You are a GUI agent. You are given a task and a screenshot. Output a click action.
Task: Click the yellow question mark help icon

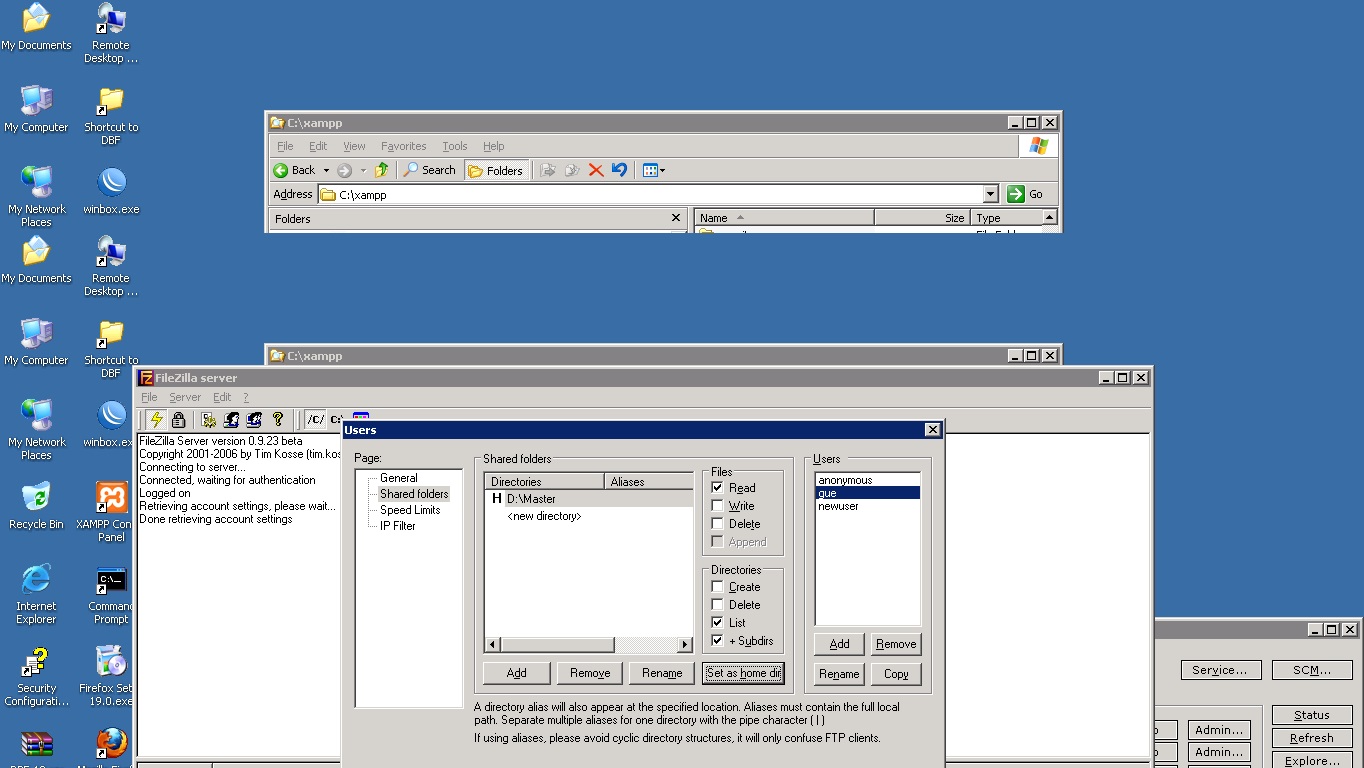click(x=278, y=420)
